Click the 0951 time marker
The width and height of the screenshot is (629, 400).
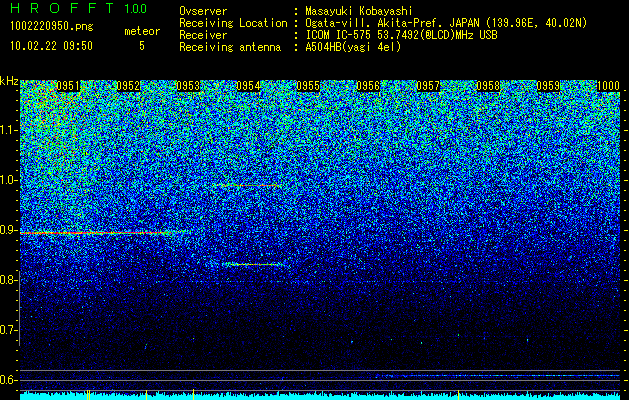tap(68, 86)
